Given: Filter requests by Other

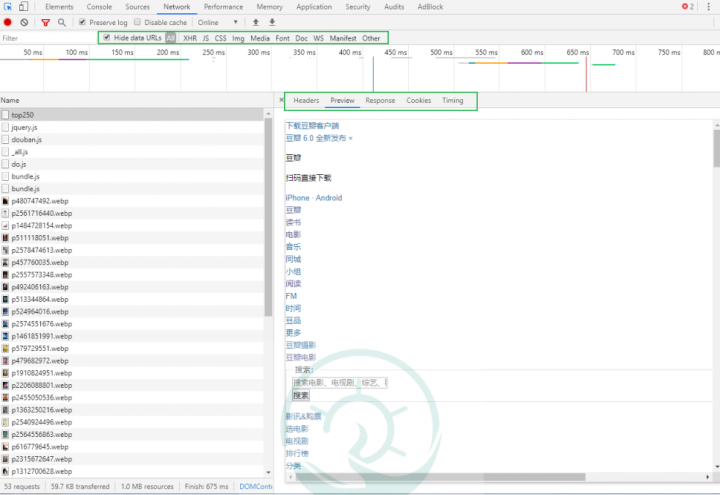Looking at the screenshot, I should tap(371, 38).
